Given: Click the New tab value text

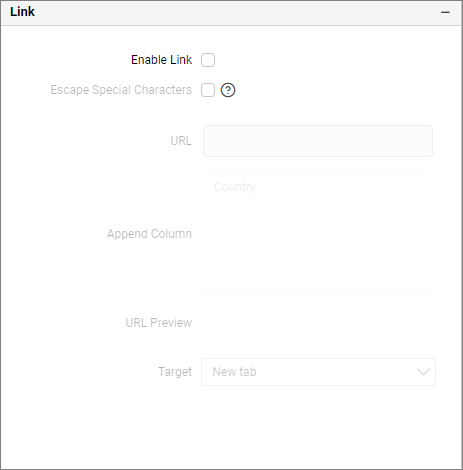Looking at the screenshot, I should (x=234, y=372).
